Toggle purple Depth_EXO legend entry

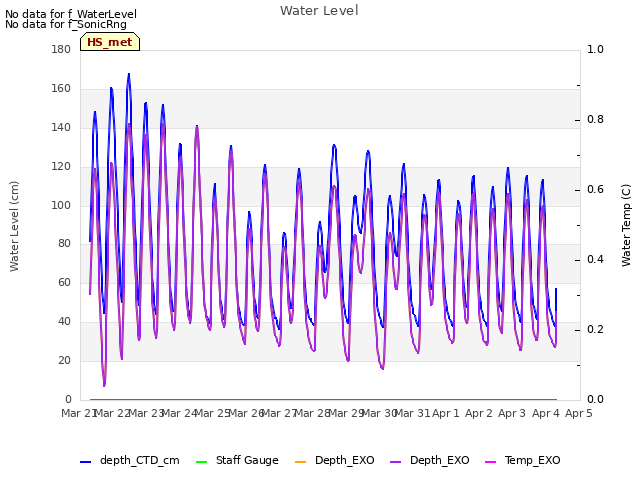[429, 460]
